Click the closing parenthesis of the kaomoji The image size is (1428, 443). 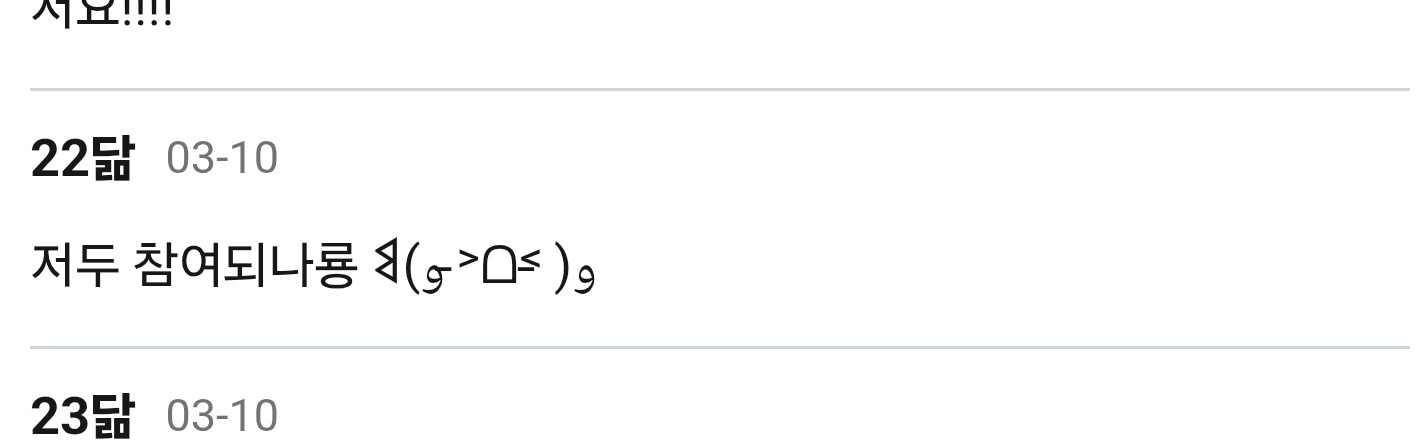click(x=563, y=268)
